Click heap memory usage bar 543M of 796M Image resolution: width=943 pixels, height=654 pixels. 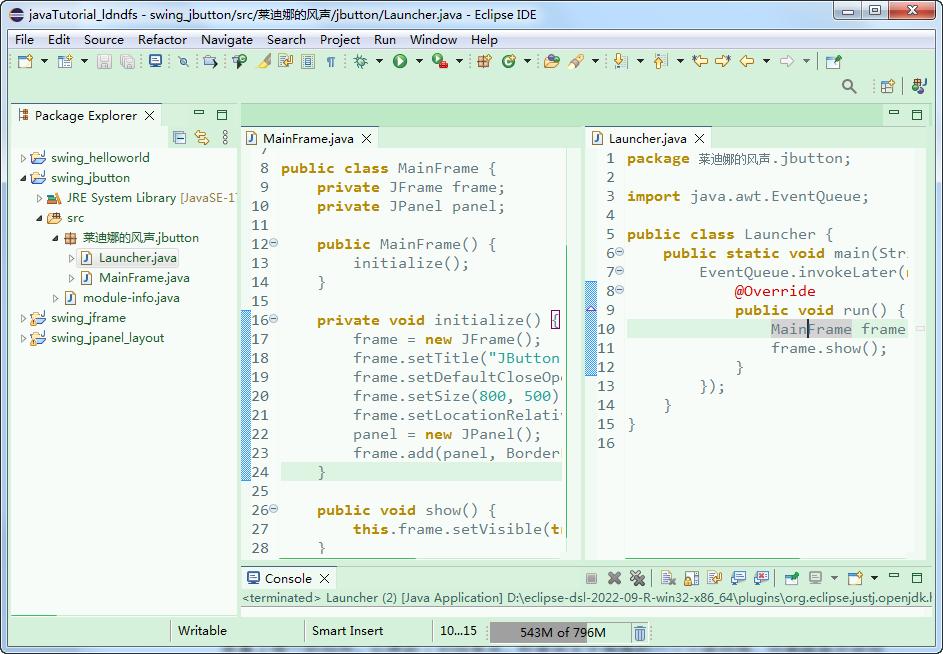(x=562, y=632)
